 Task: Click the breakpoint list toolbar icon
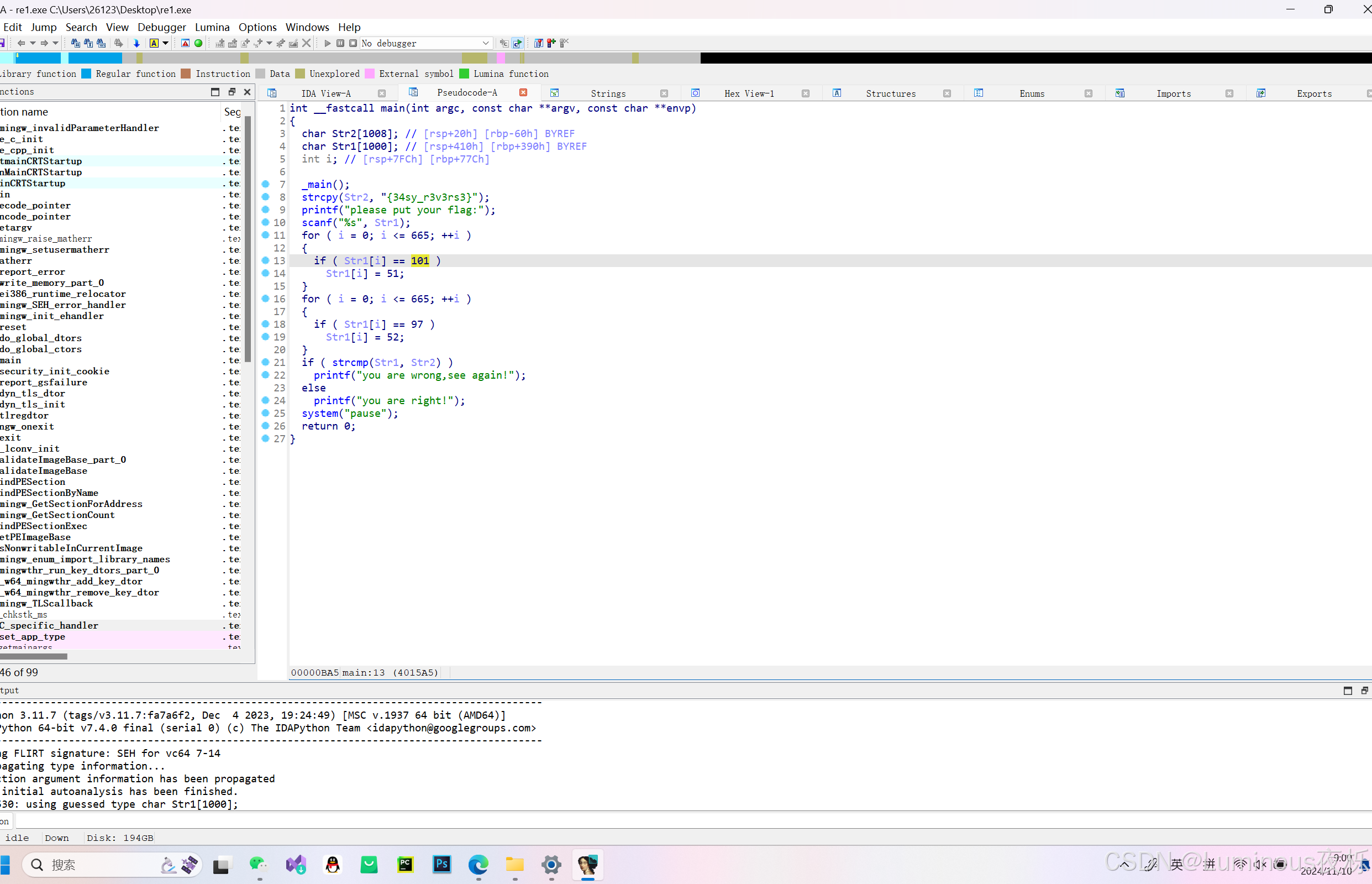point(538,43)
